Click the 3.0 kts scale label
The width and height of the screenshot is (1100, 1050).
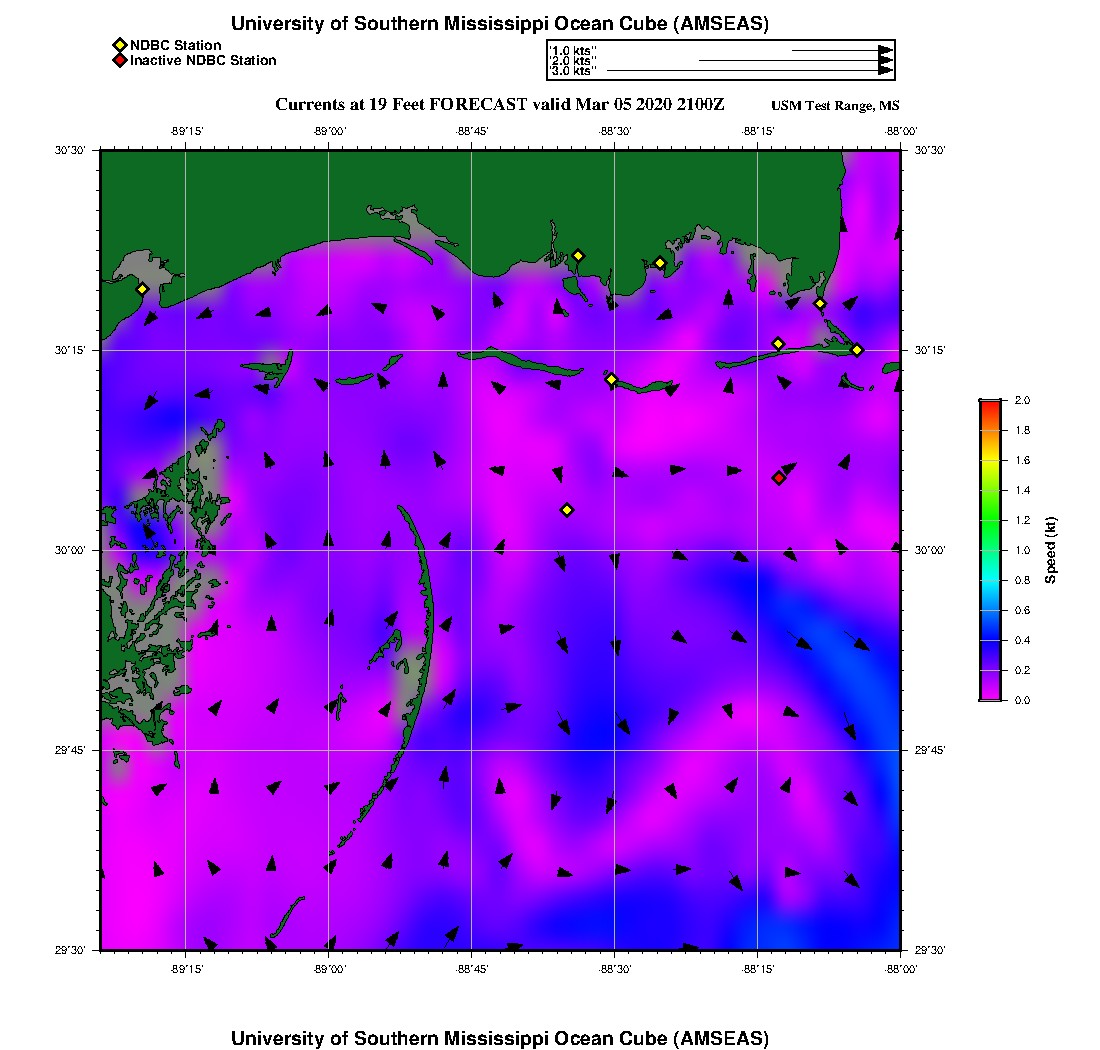click(x=573, y=71)
